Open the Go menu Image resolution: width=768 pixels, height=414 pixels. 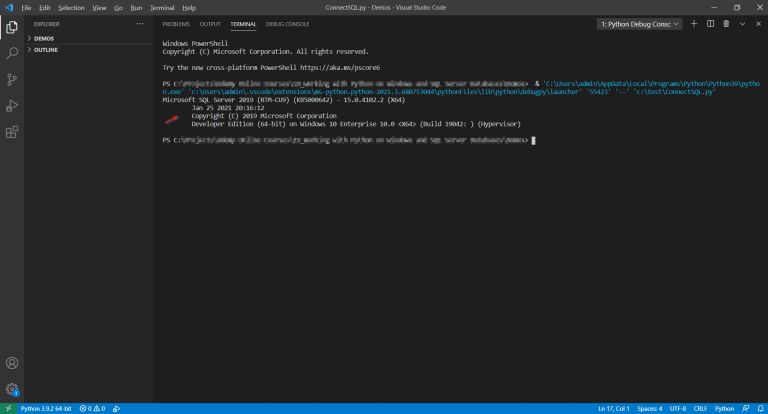(119, 8)
